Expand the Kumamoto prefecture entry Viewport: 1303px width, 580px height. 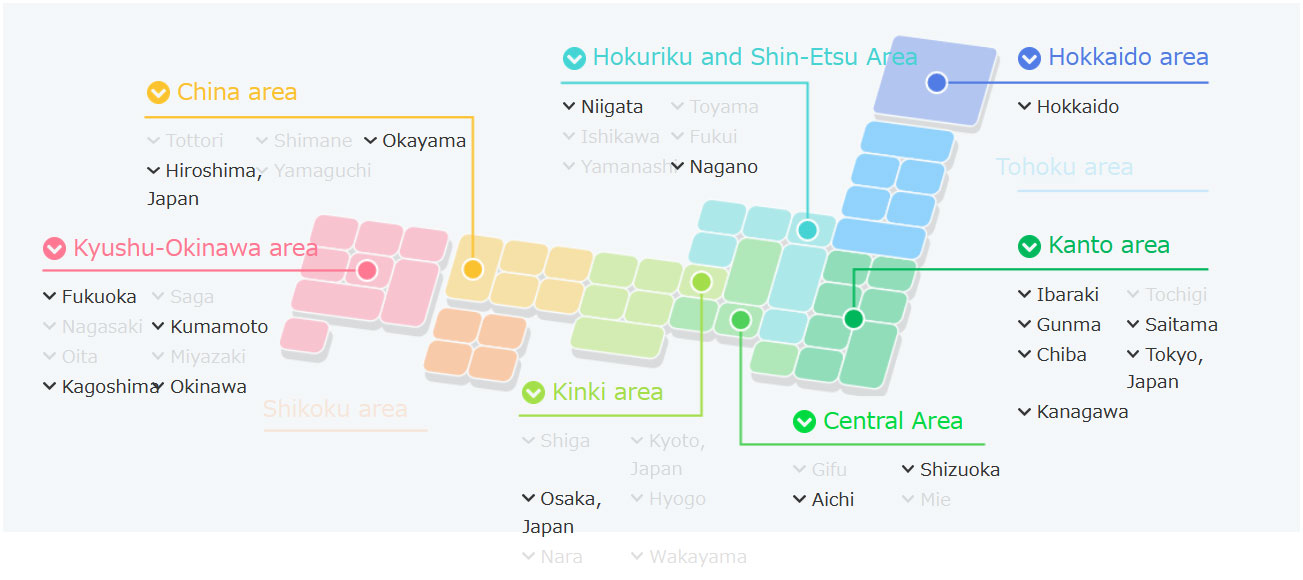pyautogui.click(x=210, y=327)
